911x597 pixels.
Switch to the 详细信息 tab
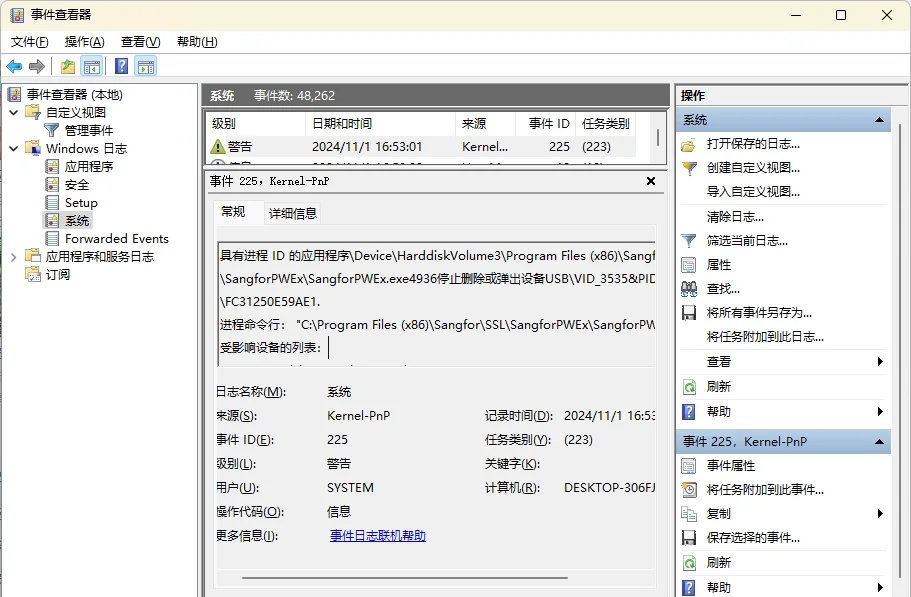pyautogui.click(x=295, y=212)
